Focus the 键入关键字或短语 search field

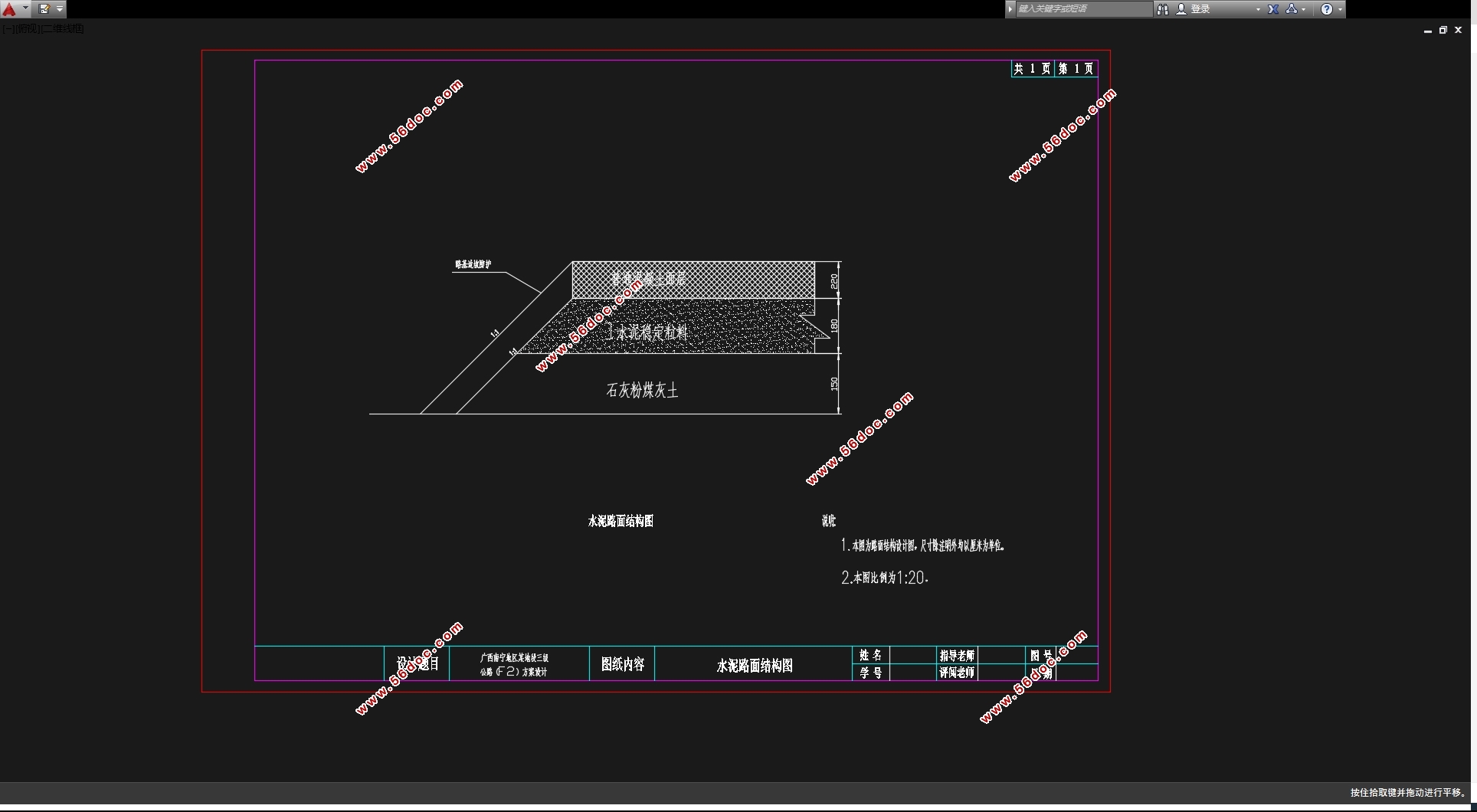tap(1084, 9)
